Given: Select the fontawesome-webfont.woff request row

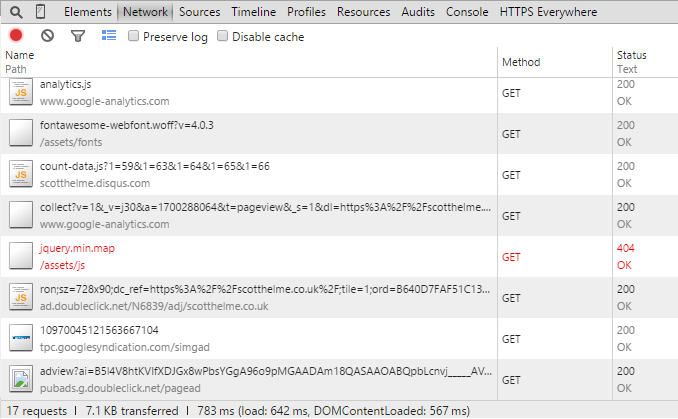Looking at the screenshot, I should [x=127, y=125].
